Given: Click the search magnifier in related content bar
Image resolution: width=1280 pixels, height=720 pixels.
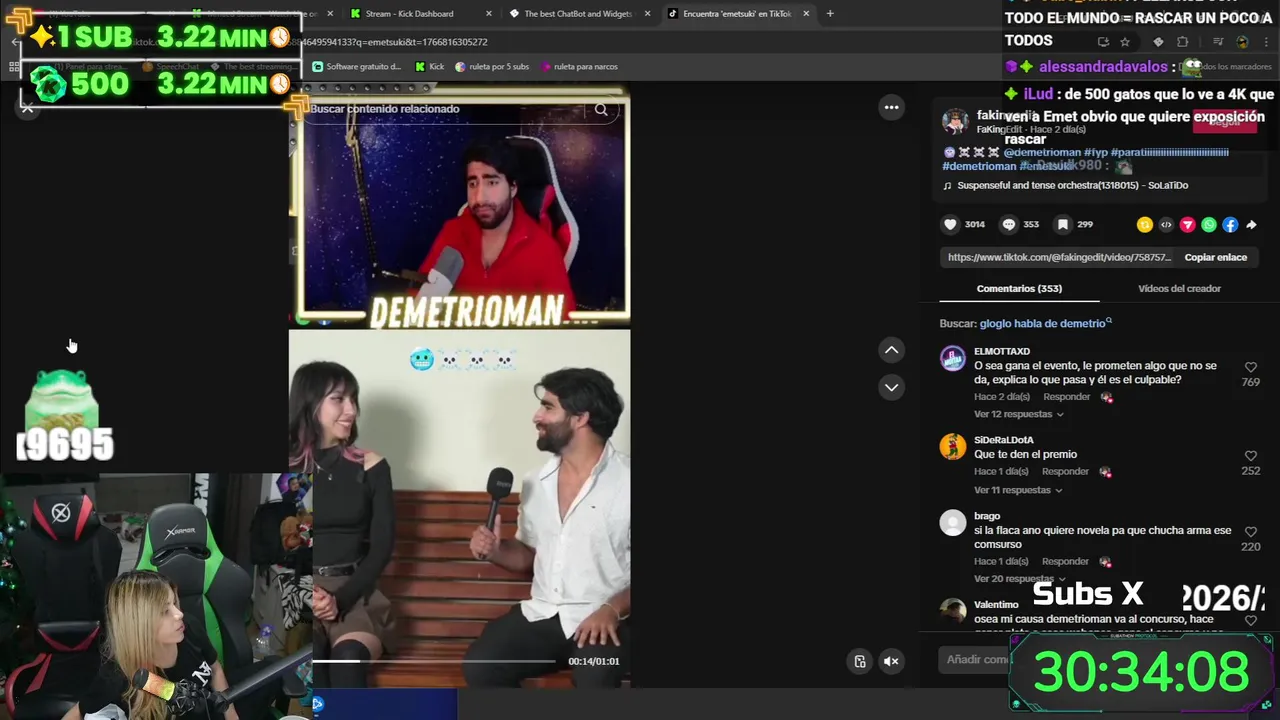Looking at the screenshot, I should (601, 110).
